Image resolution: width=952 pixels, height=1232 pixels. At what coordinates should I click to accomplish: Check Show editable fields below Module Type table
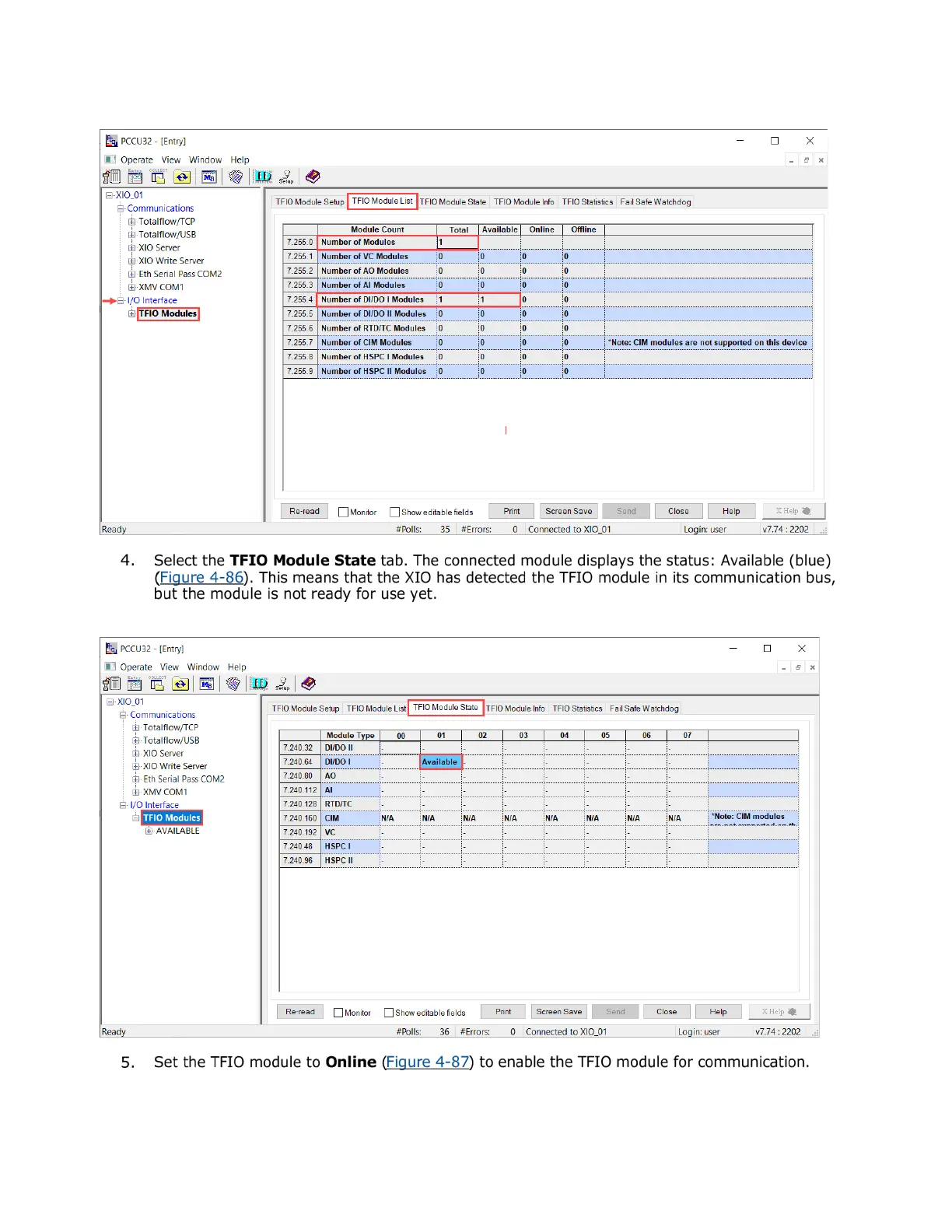(389, 1013)
